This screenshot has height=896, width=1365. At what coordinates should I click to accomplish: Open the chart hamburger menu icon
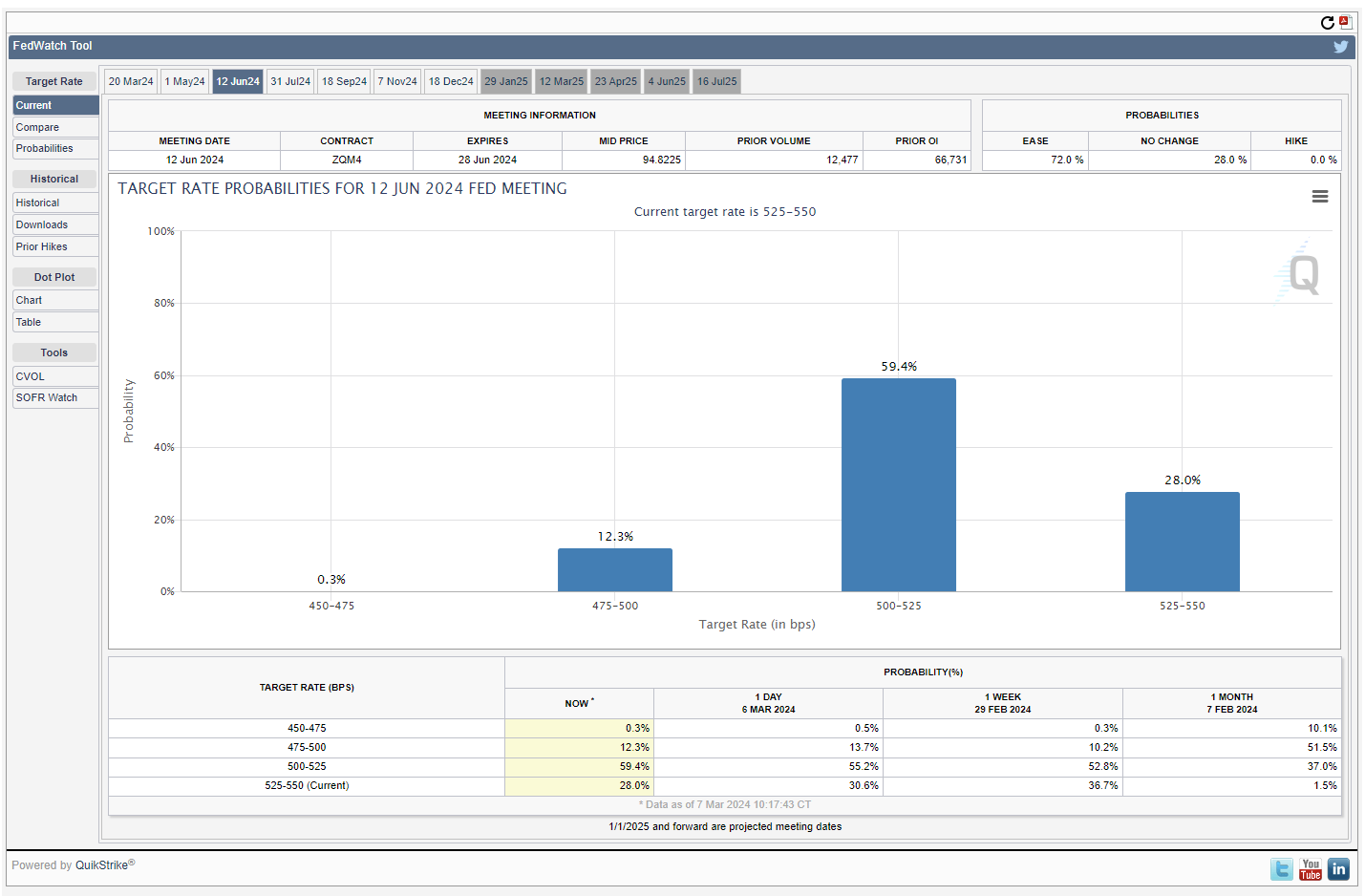click(x=1320, y=197)
